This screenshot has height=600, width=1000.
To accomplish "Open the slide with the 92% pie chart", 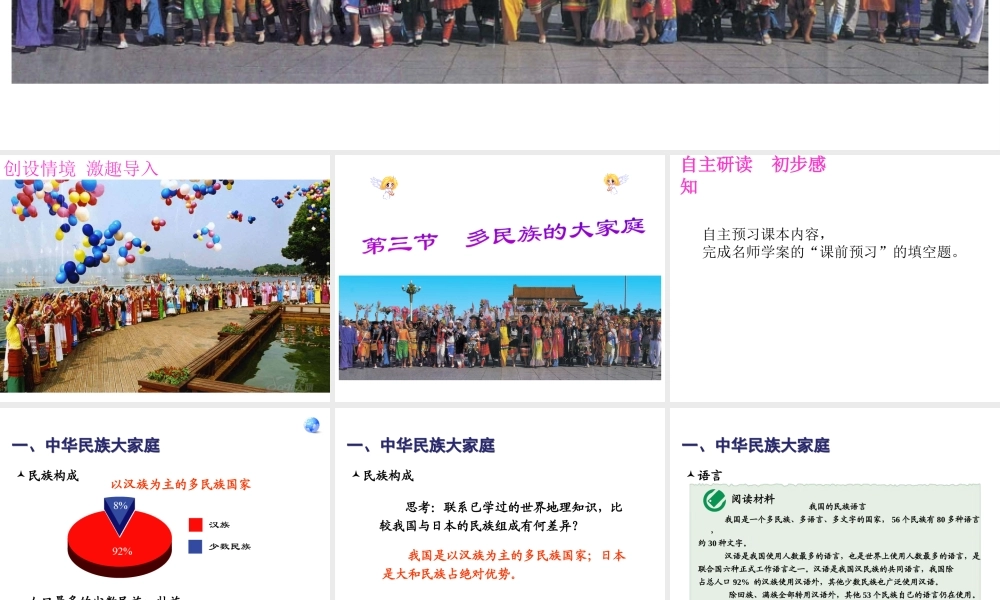I will pyautogui.click(x=165, y=504).
